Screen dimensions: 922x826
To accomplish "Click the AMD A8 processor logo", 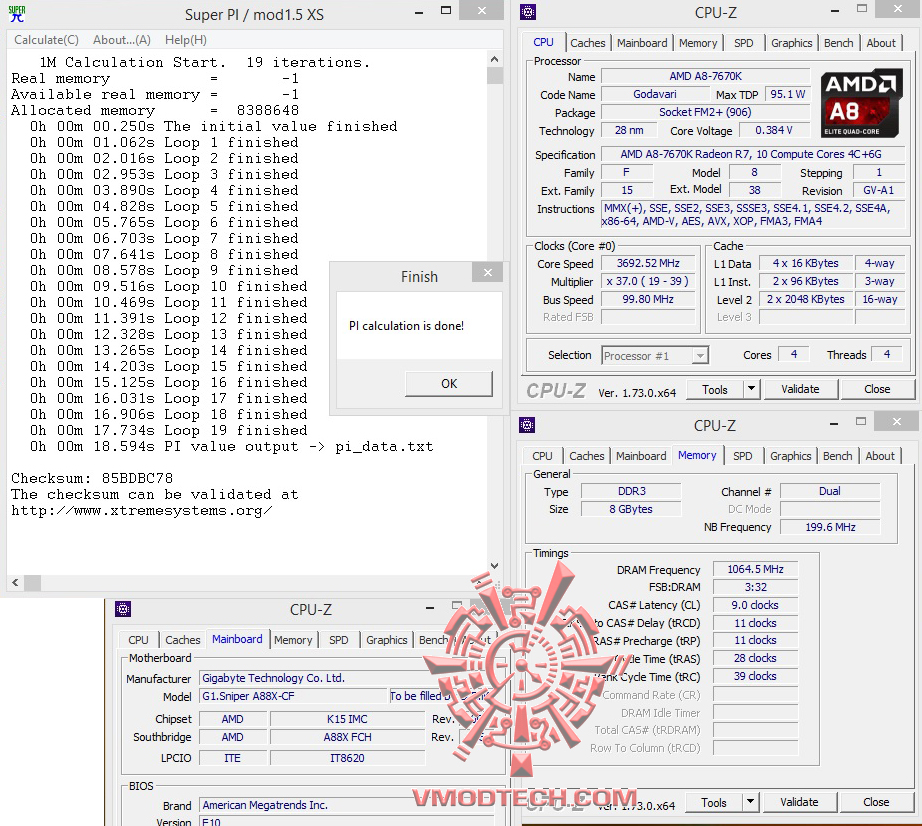I will [x=860, y=103].
